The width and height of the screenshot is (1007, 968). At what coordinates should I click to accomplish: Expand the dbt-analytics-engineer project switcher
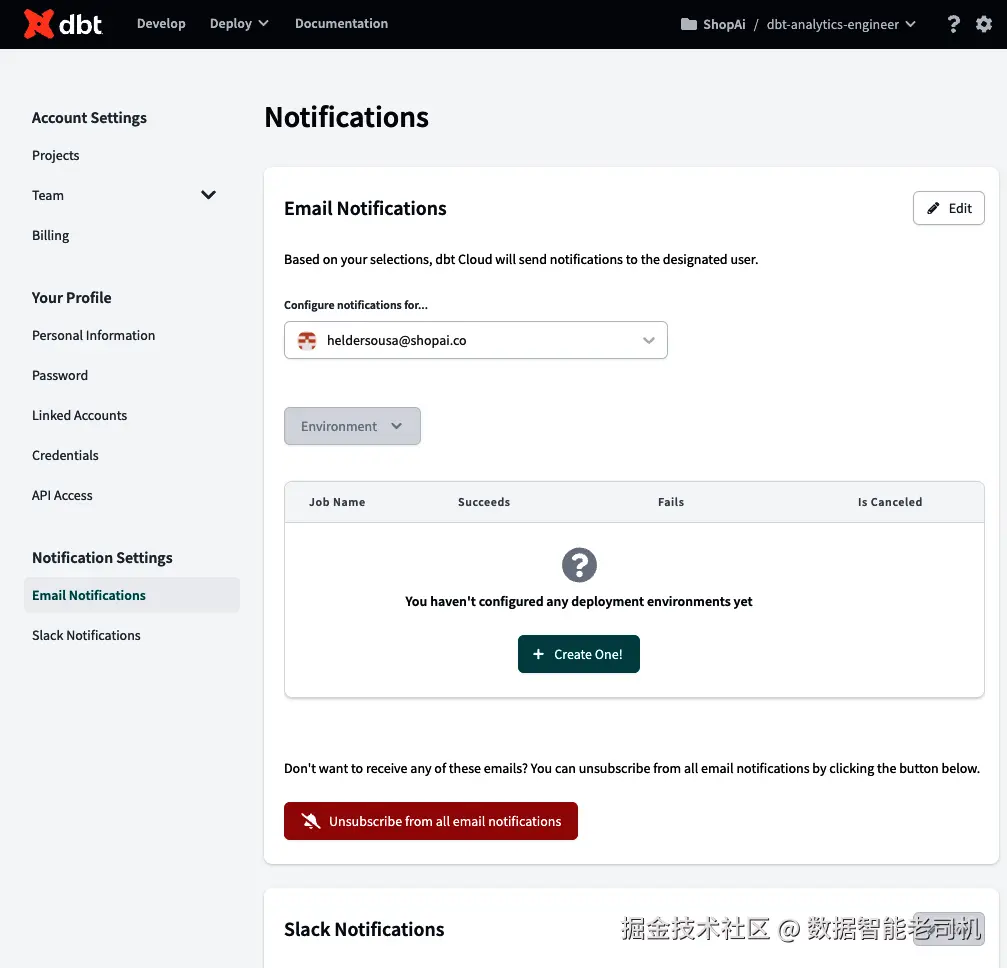[x=841, y=24]
